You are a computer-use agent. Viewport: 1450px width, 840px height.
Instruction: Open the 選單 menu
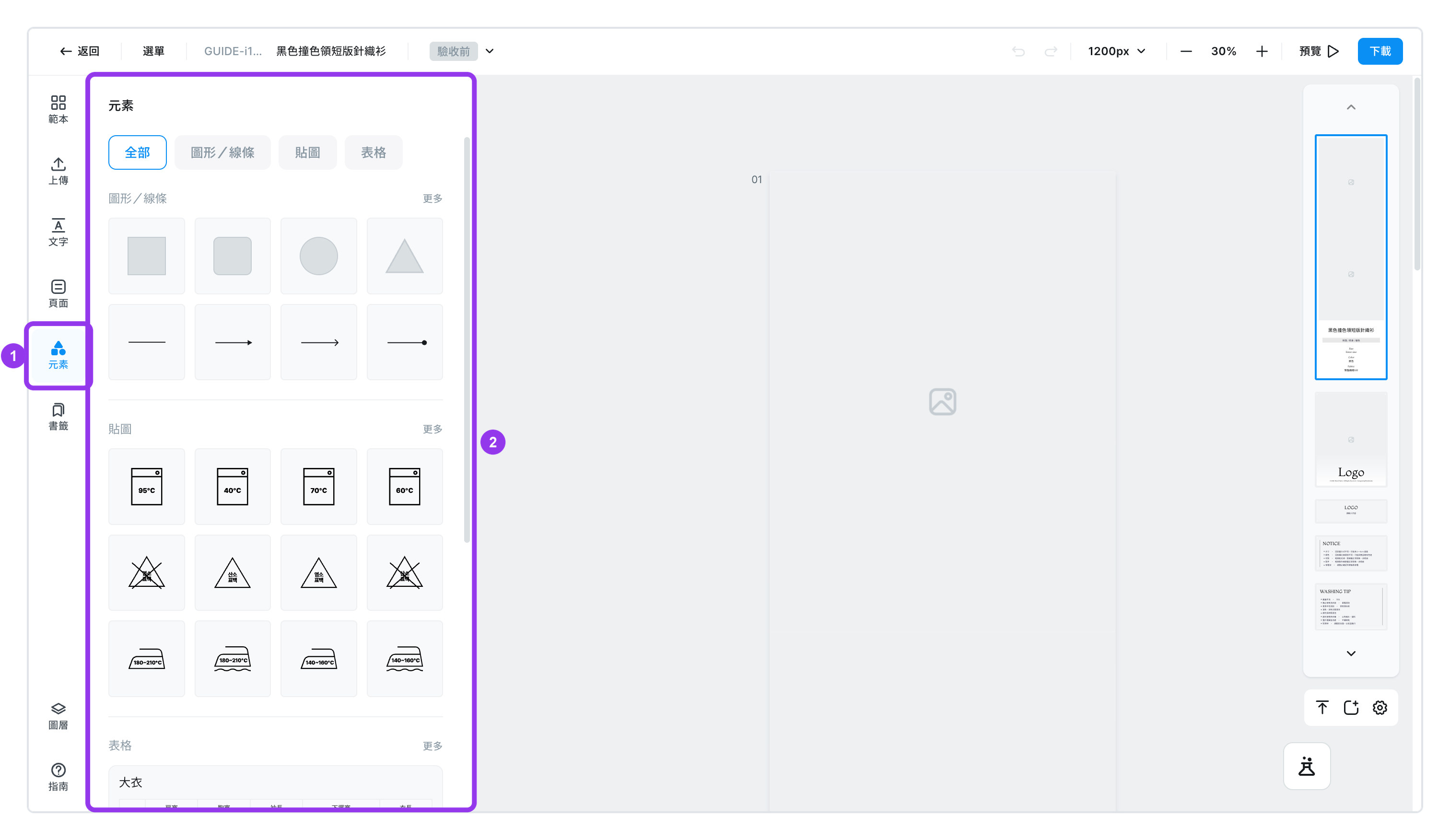[x=153, y=51]
